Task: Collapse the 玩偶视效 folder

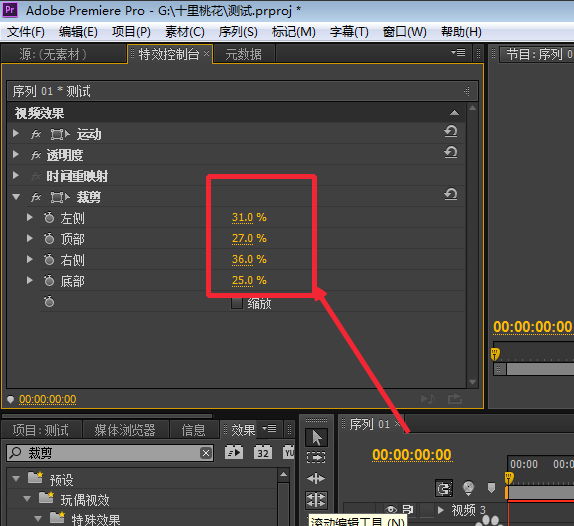Action: [x=27, y=499]
